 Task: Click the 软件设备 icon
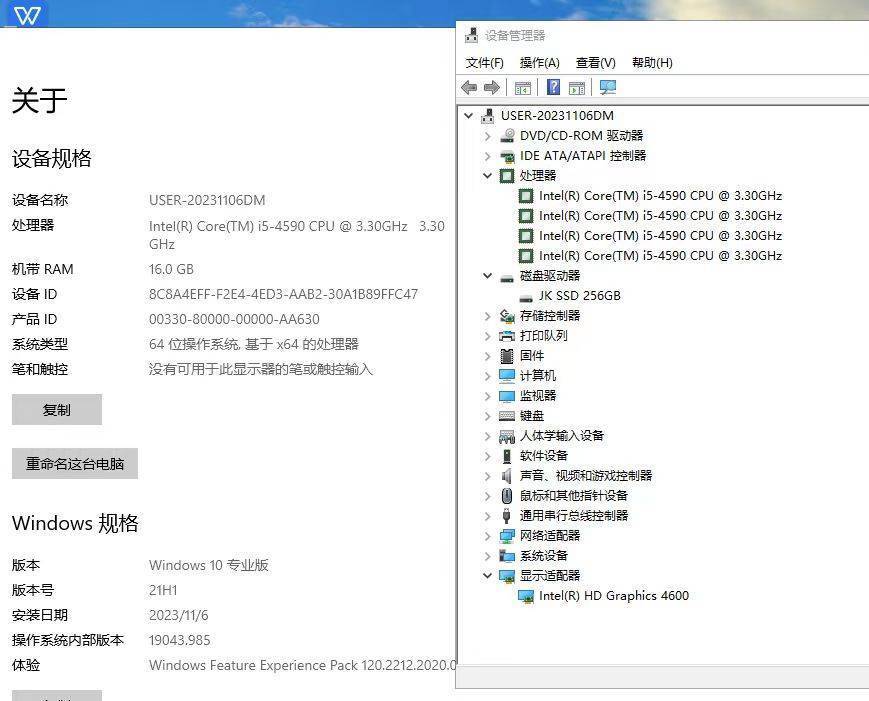tap(507, 456)
